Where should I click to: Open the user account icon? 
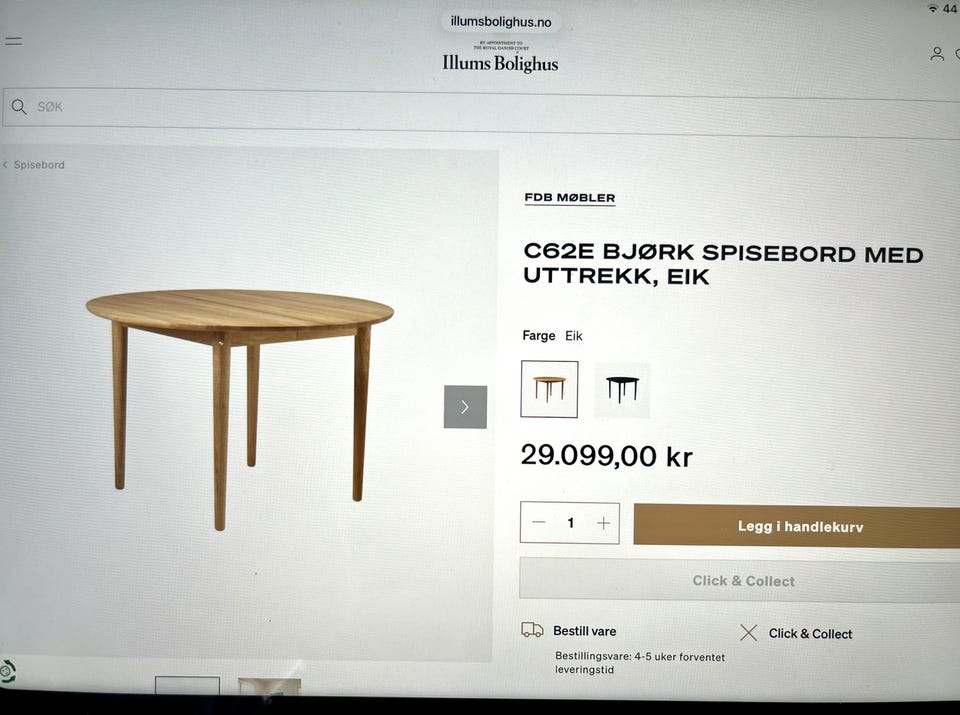[937, 54]
